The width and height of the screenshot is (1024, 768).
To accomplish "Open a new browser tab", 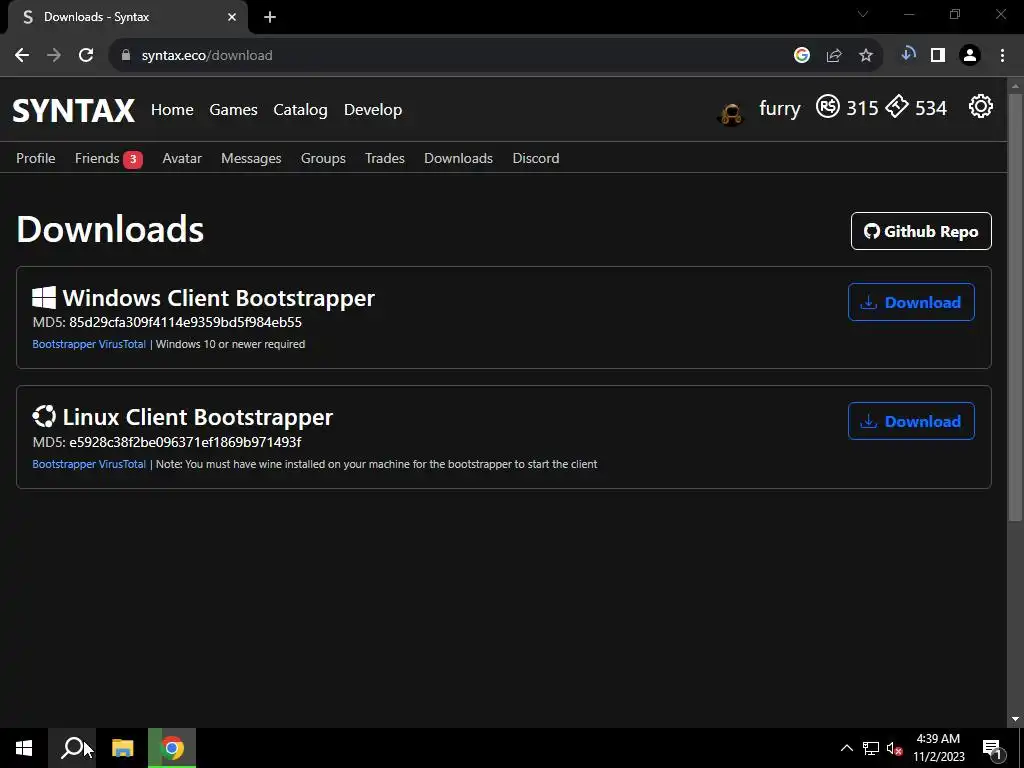I will point(270,17).
